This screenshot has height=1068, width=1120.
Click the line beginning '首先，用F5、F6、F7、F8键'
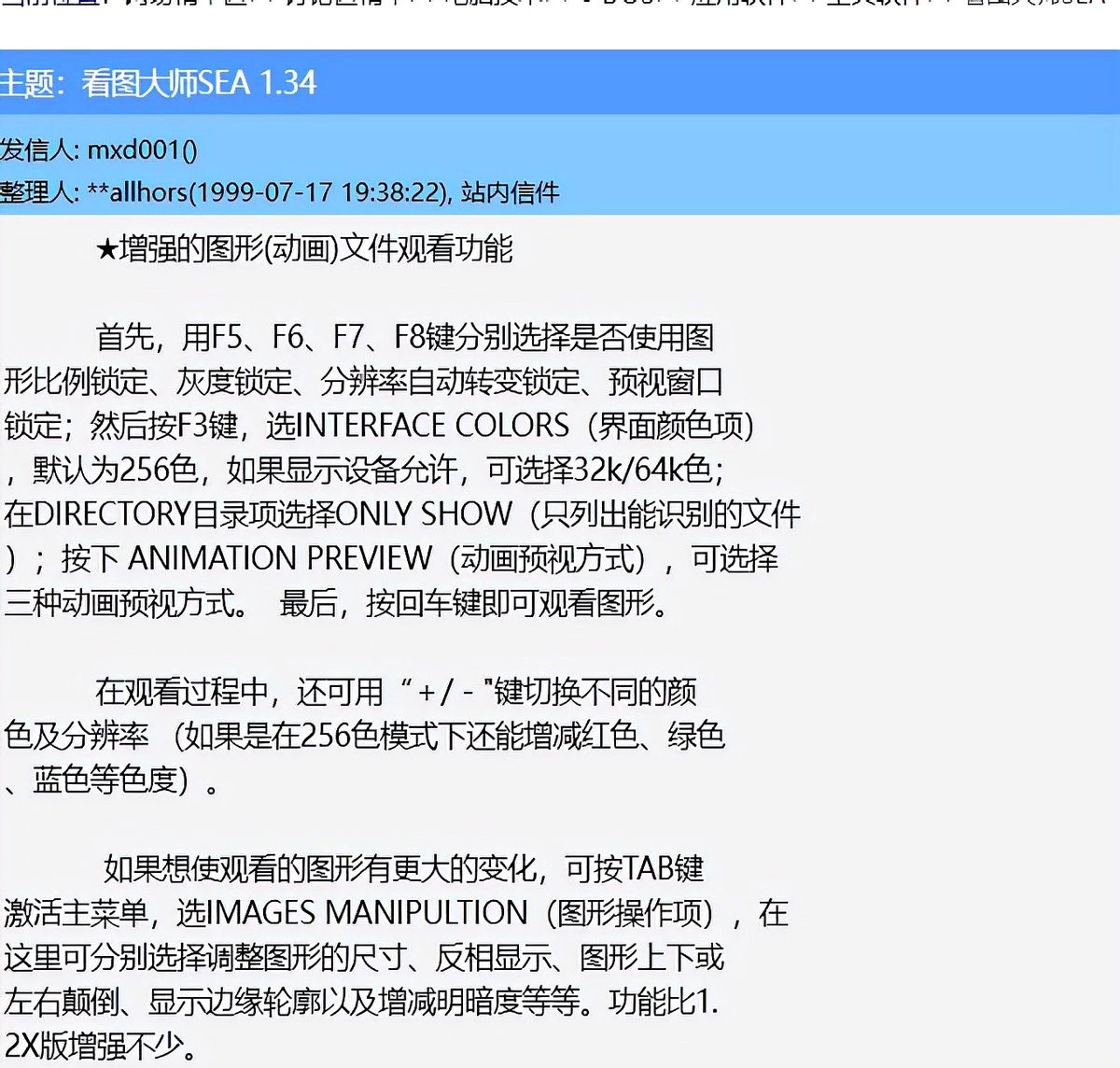[405, 337]
